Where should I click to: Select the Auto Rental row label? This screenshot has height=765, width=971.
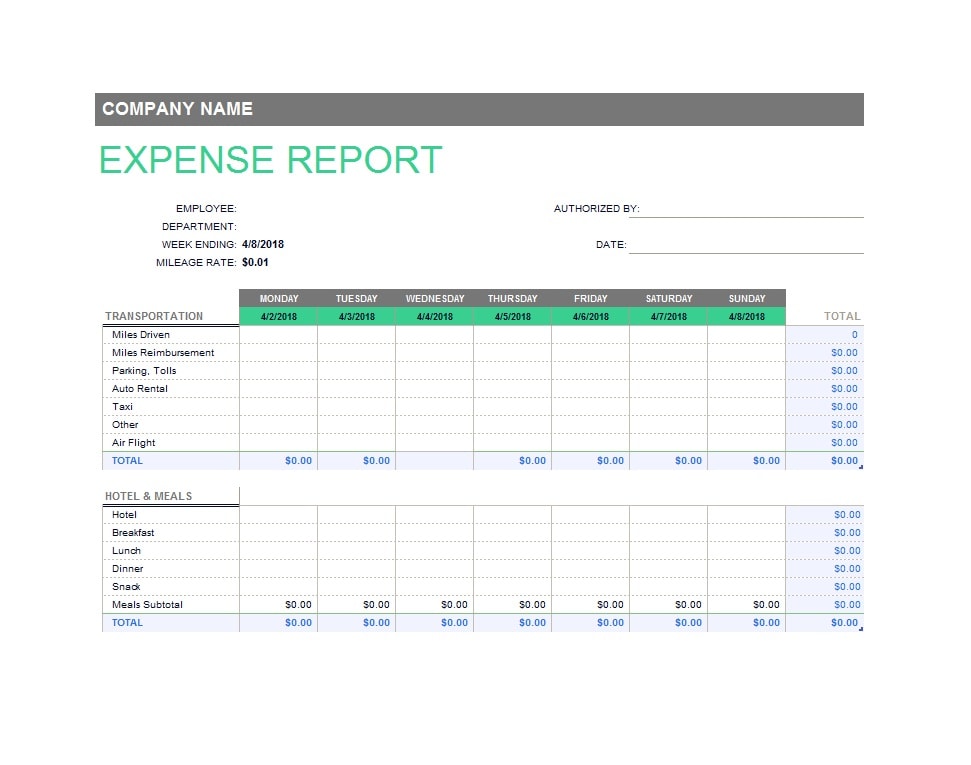pyautogui.click(x=140, y=388)
